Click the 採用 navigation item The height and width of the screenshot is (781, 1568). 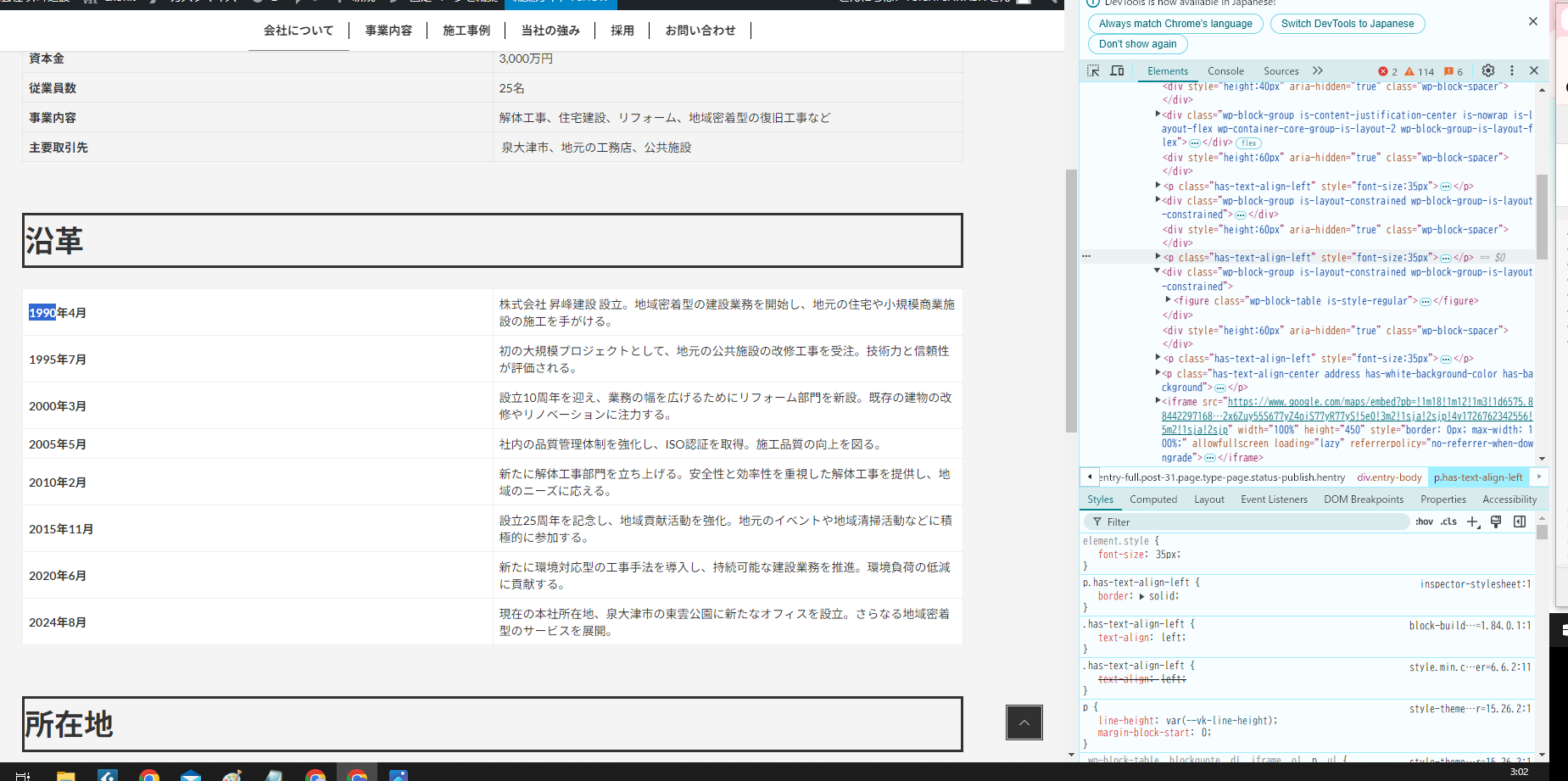[x=622, y=31]
